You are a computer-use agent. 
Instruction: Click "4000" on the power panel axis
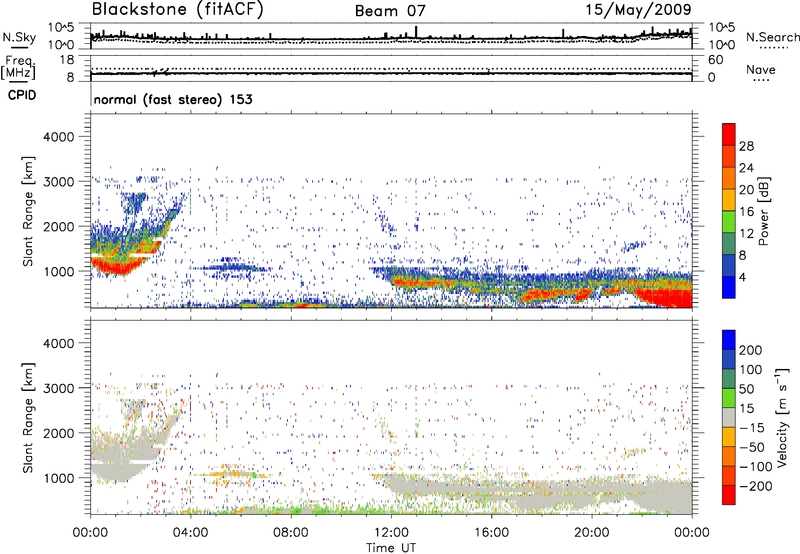click(58, 137)
